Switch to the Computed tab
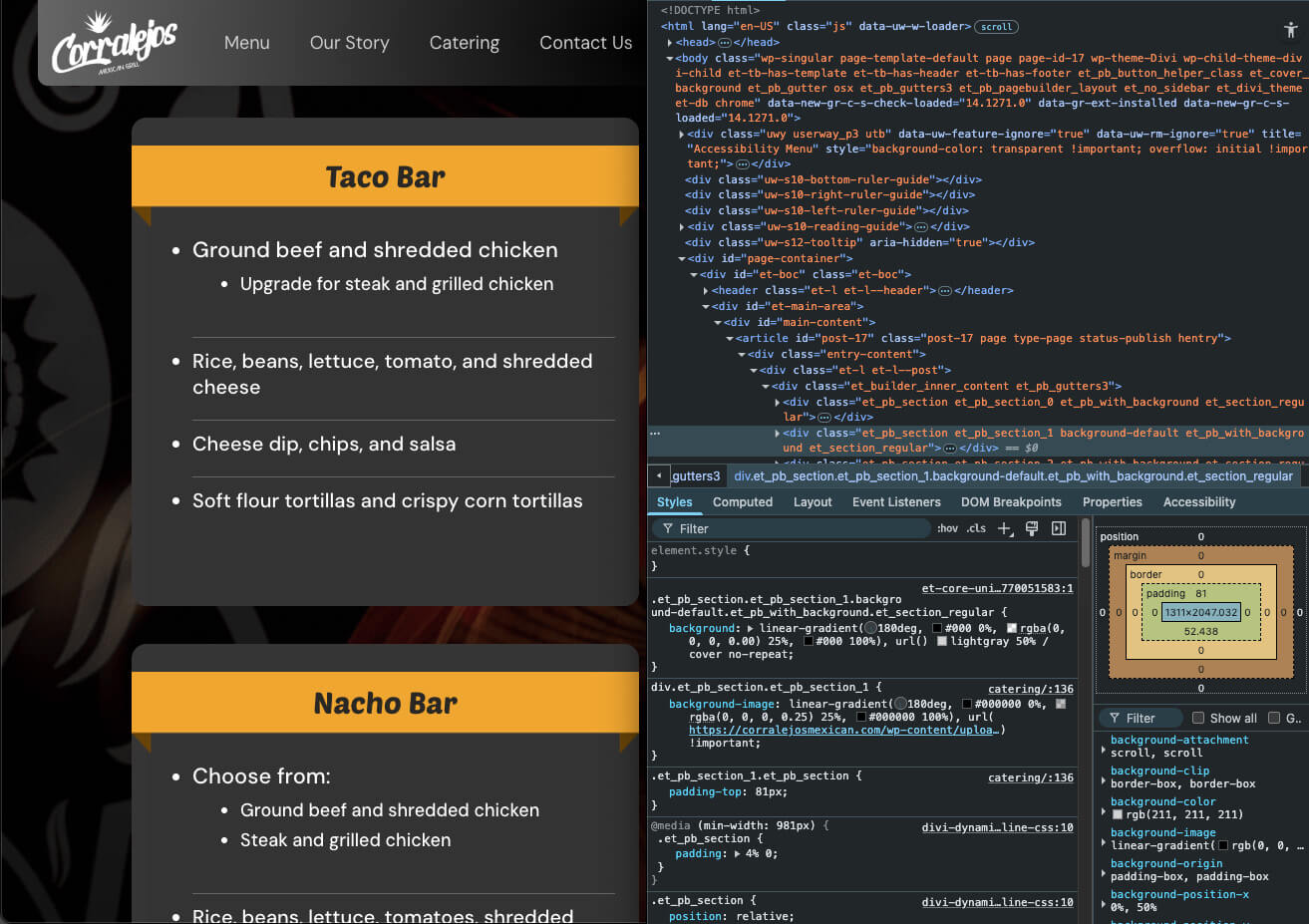 [743, 501]
